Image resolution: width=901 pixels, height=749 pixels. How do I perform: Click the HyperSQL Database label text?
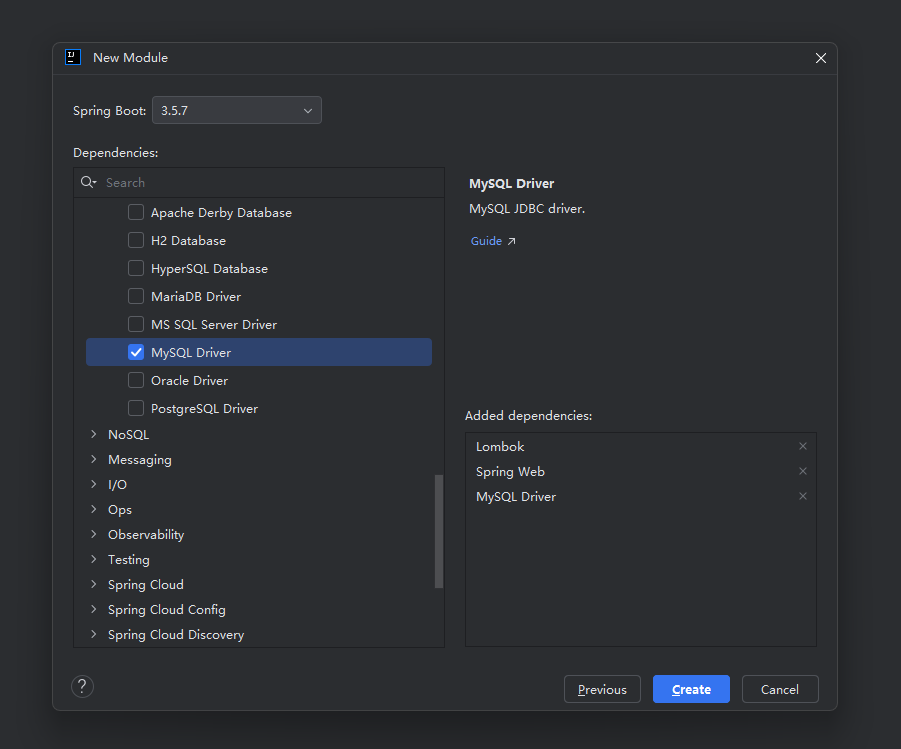click(x=209, y=269)
